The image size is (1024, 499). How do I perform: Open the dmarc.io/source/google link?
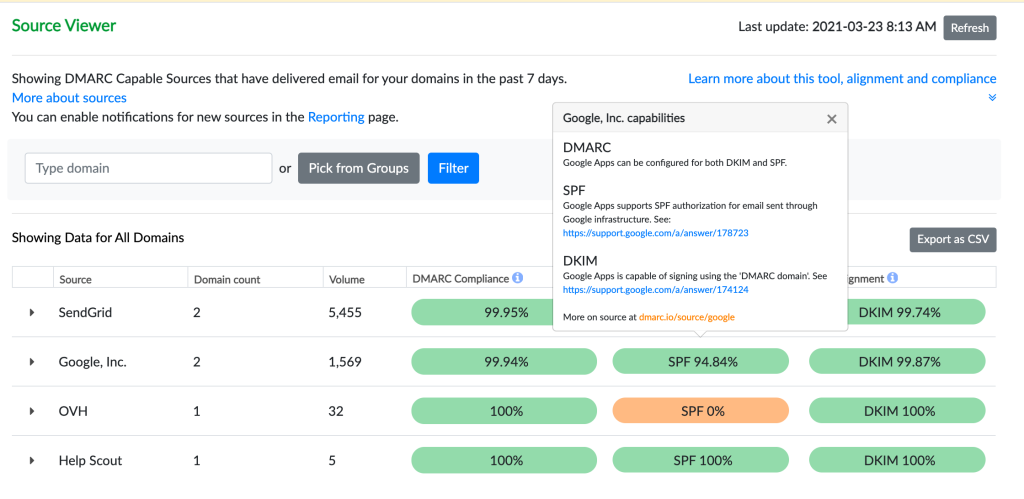click(x=686, y=317)
